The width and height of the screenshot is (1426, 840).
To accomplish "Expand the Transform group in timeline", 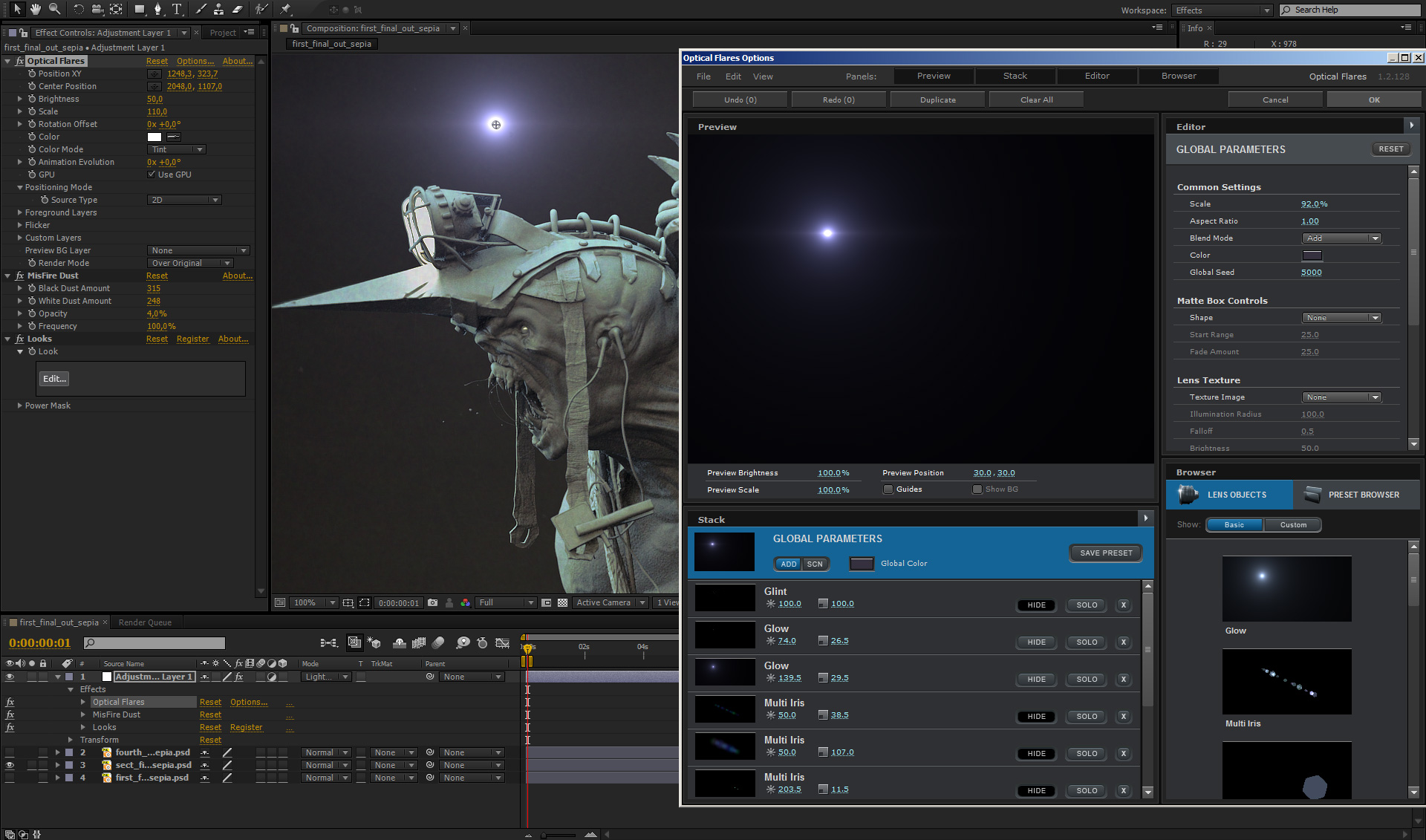I will (71, 740).
